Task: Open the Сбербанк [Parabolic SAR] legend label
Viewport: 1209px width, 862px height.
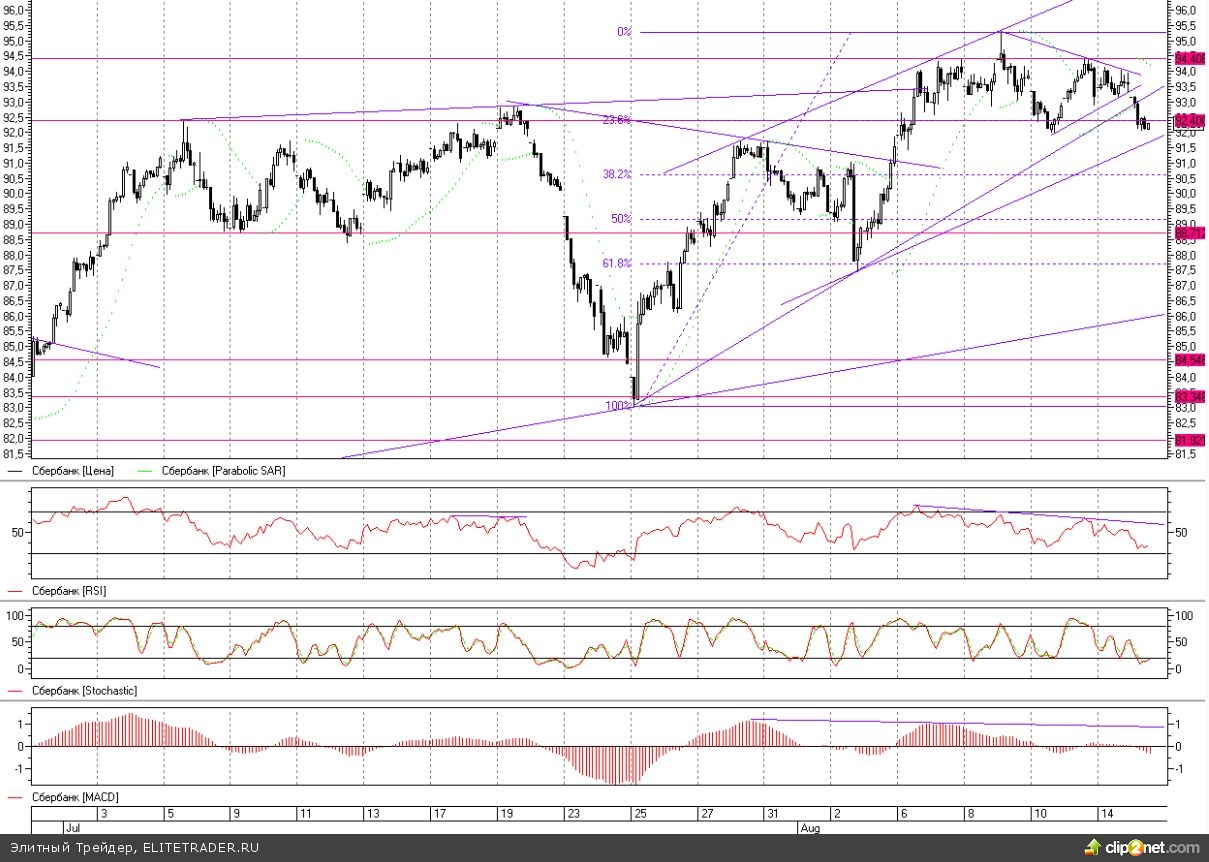Action: (x=223, y=471)
